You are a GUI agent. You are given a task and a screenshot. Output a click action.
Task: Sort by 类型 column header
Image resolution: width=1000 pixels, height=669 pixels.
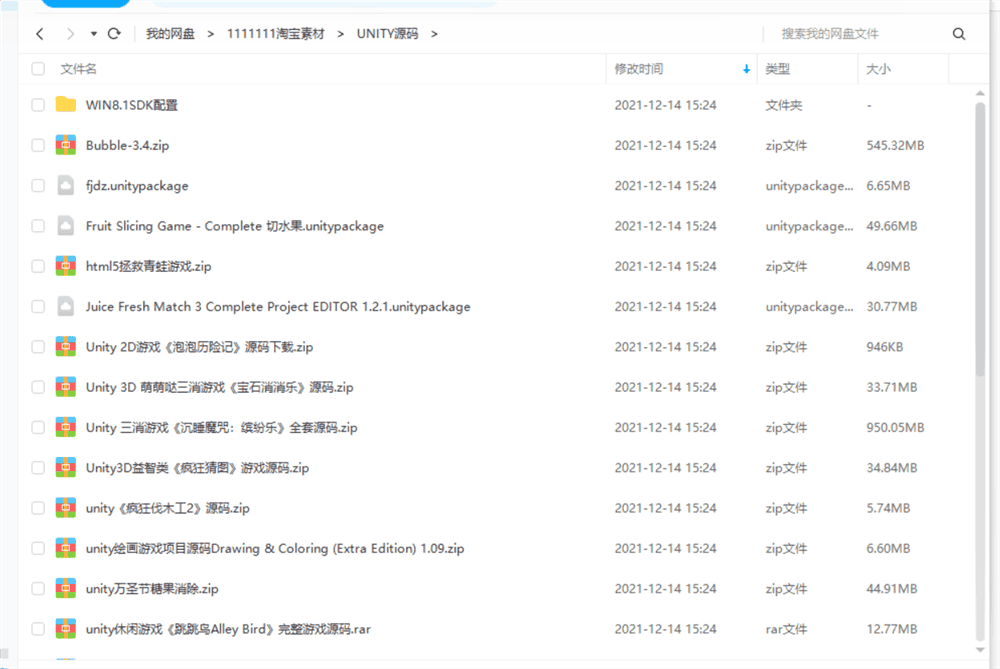coord(777,69)
